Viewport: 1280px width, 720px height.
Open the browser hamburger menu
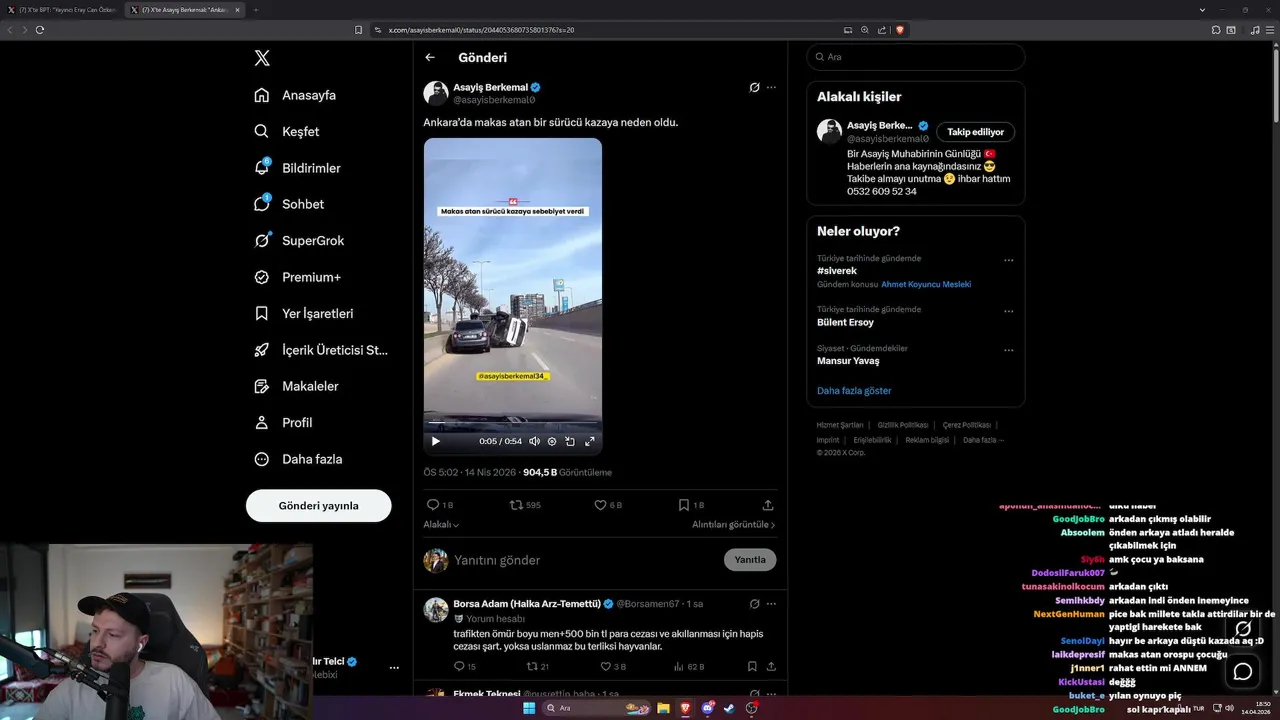tap(1271, 30)
